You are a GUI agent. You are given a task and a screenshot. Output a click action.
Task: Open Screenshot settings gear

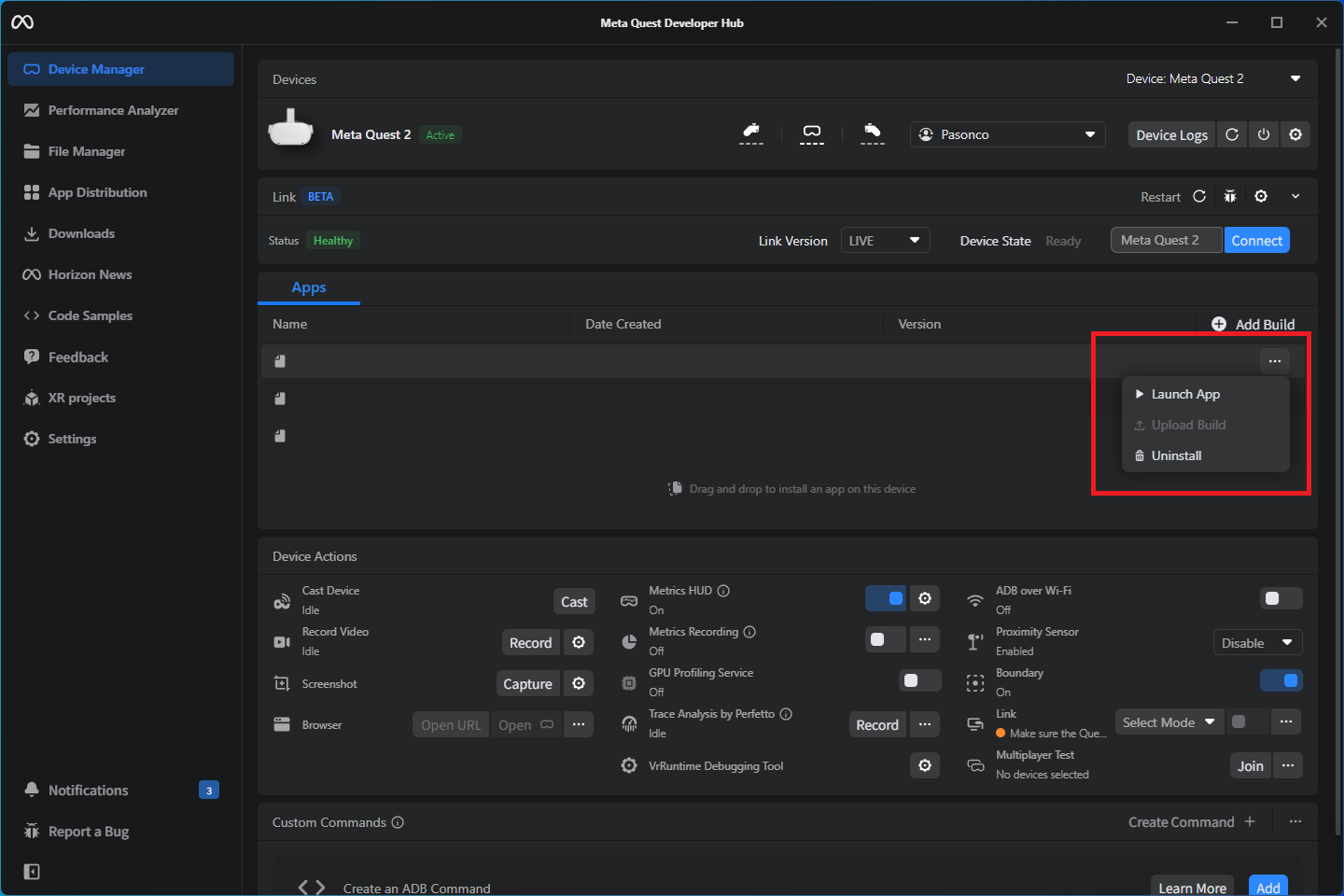[579, 683]
